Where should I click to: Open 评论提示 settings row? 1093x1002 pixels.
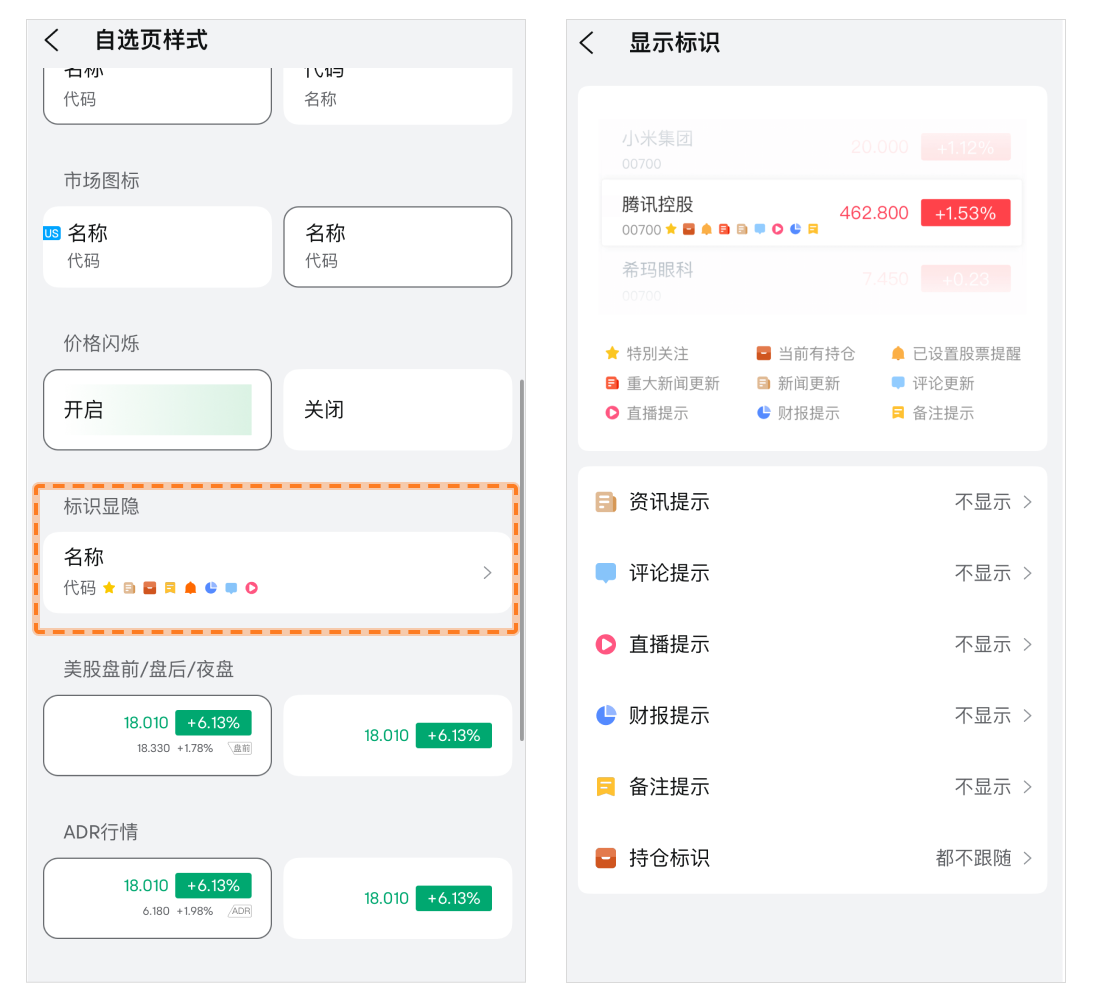pyautogui.click(x=811, y=573)
